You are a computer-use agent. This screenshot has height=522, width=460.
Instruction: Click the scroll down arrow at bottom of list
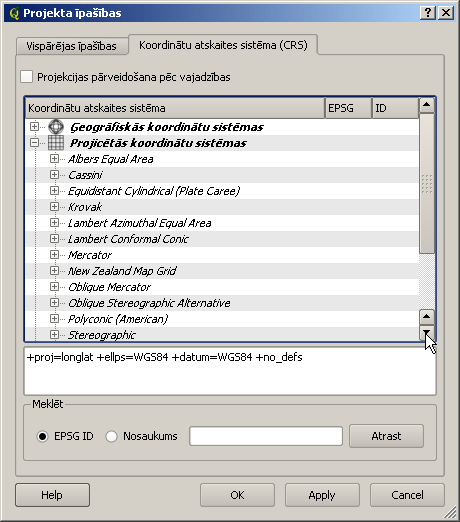[426, 332]
